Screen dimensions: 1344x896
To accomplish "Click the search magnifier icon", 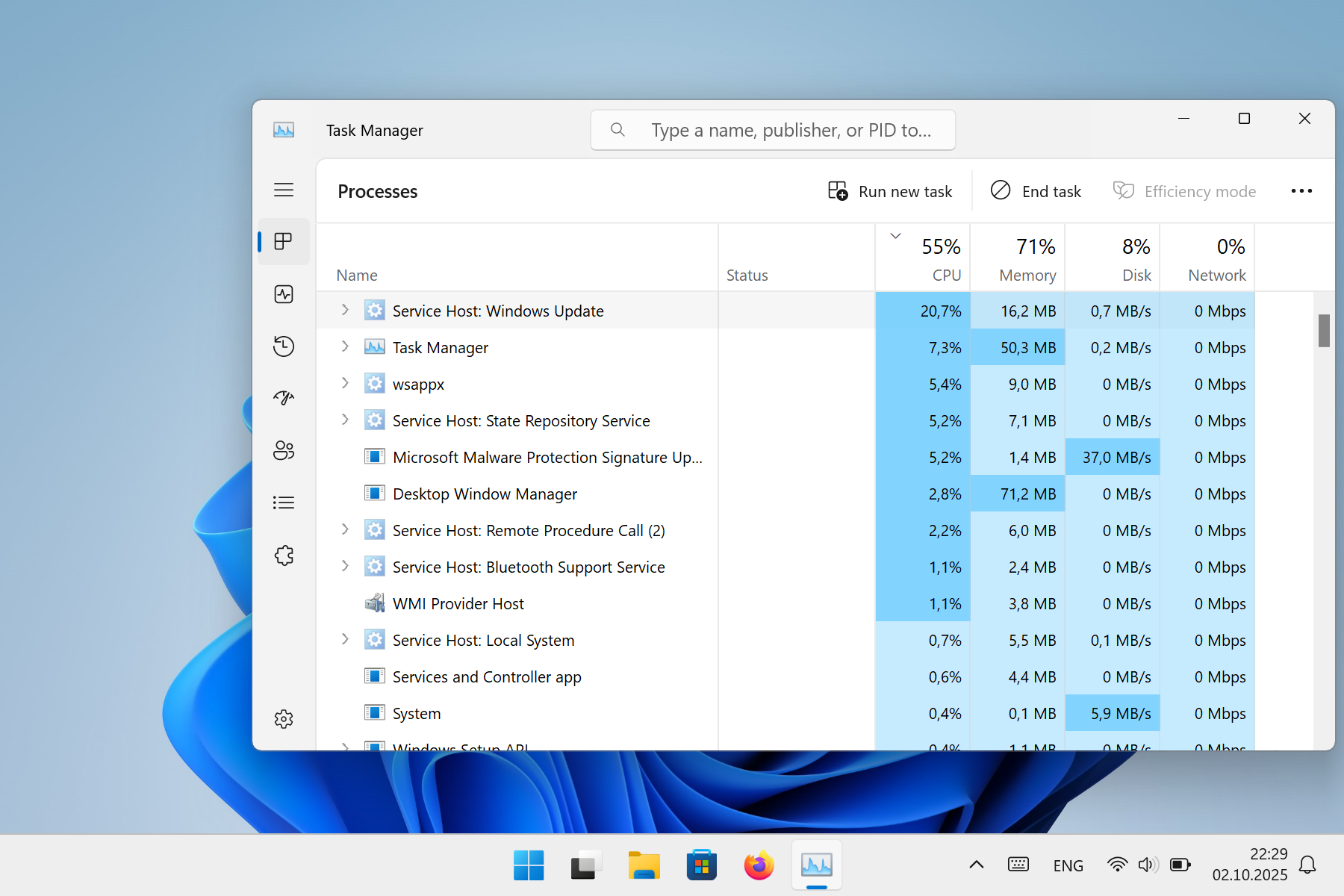I will tap(617, 130).
